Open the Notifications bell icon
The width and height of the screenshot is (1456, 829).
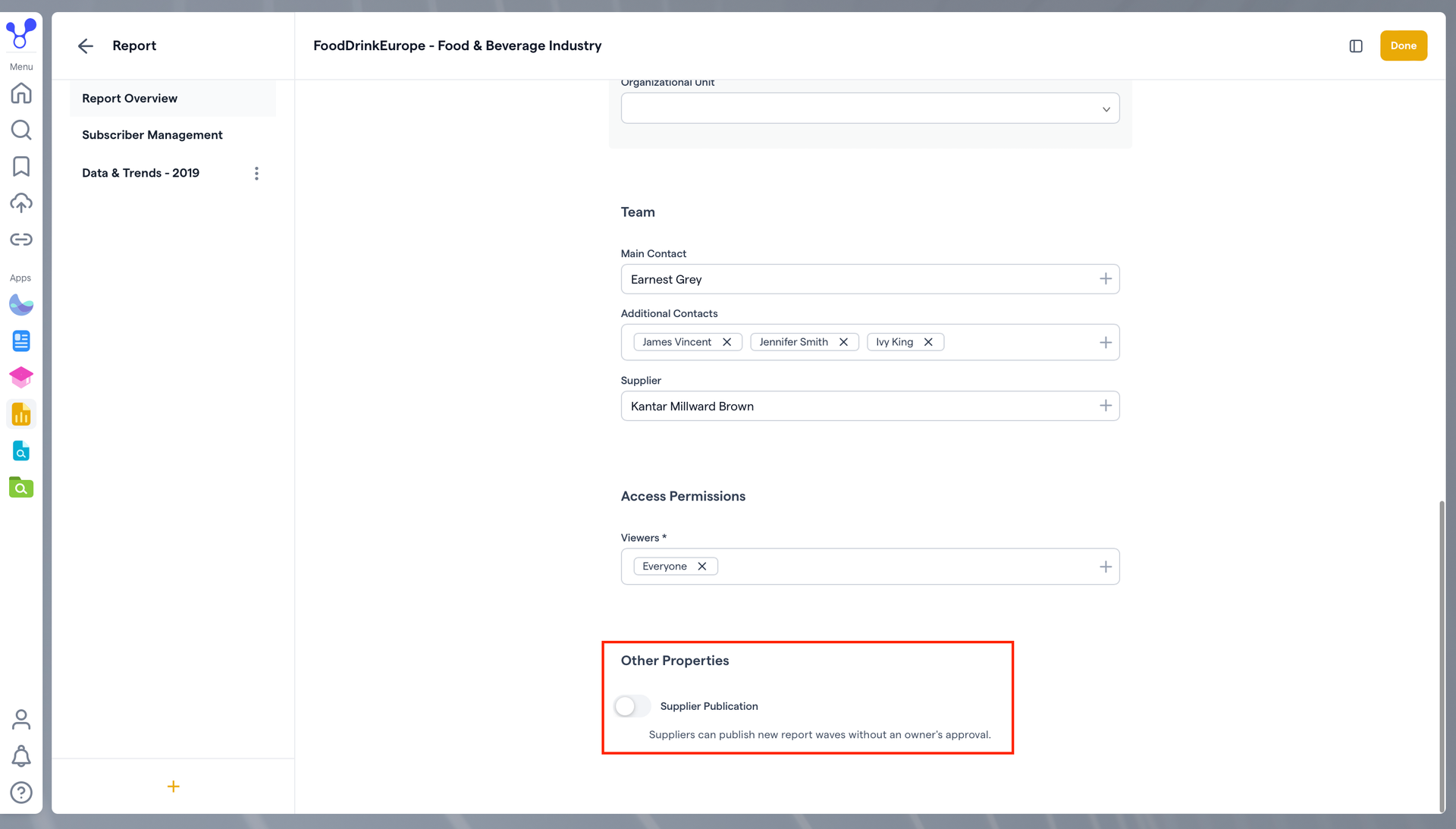pos(21,756)
